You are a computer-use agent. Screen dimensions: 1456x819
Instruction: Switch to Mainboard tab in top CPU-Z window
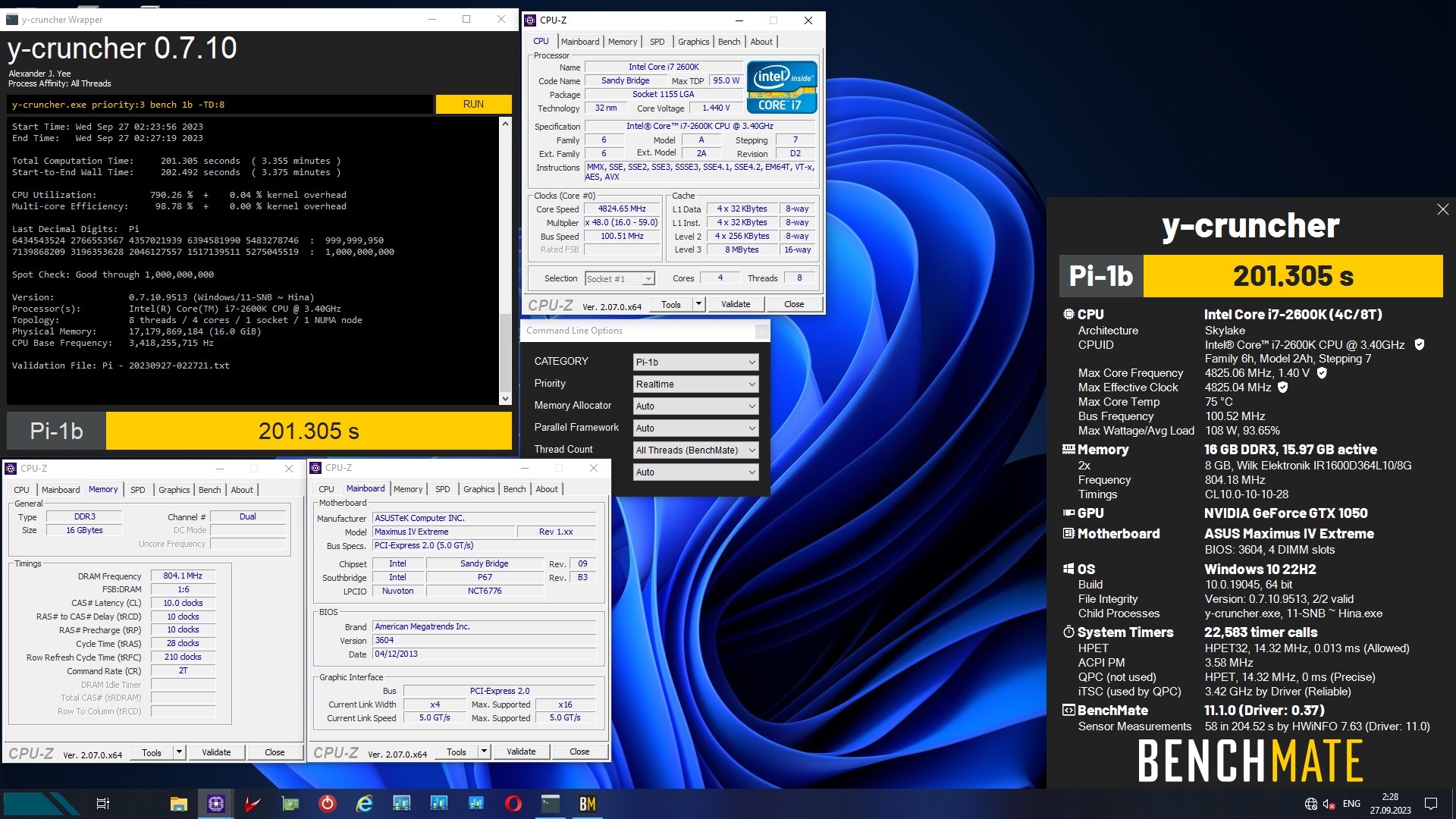coord(580,42)
